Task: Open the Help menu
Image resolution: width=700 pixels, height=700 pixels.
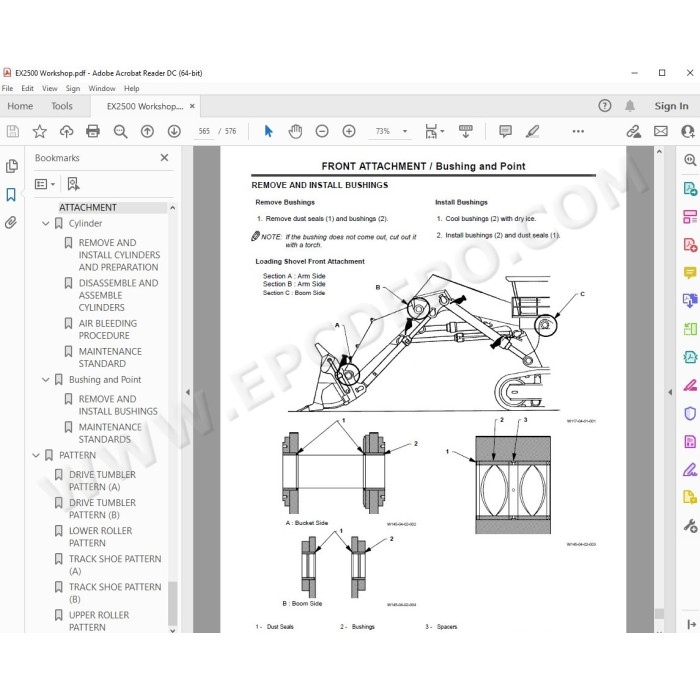Action: 132,88
